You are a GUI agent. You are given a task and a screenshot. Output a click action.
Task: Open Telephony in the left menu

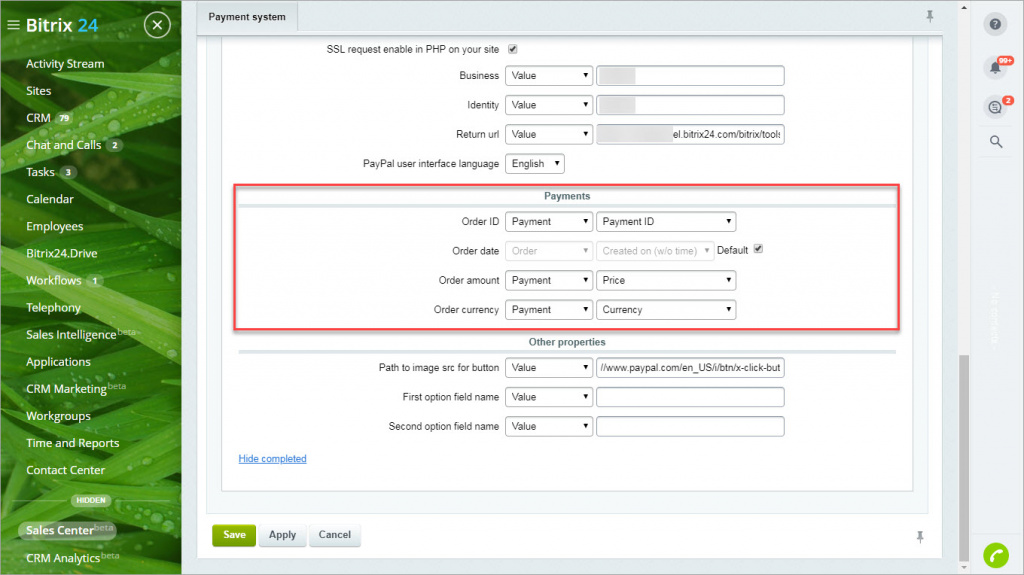[x=54, y=308]
